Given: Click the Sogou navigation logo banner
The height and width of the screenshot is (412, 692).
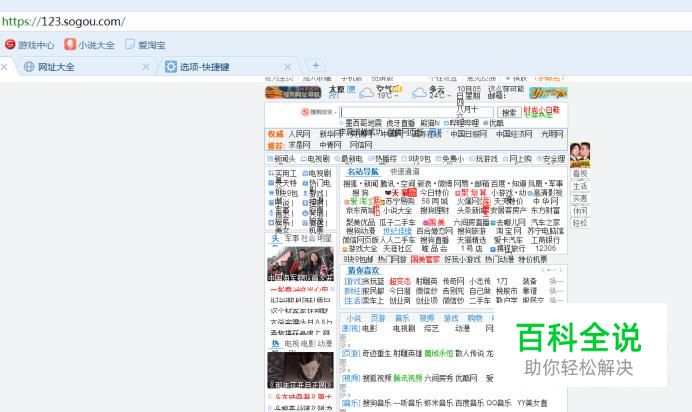Looking at the screenshot, I should (x=293, y=93).
